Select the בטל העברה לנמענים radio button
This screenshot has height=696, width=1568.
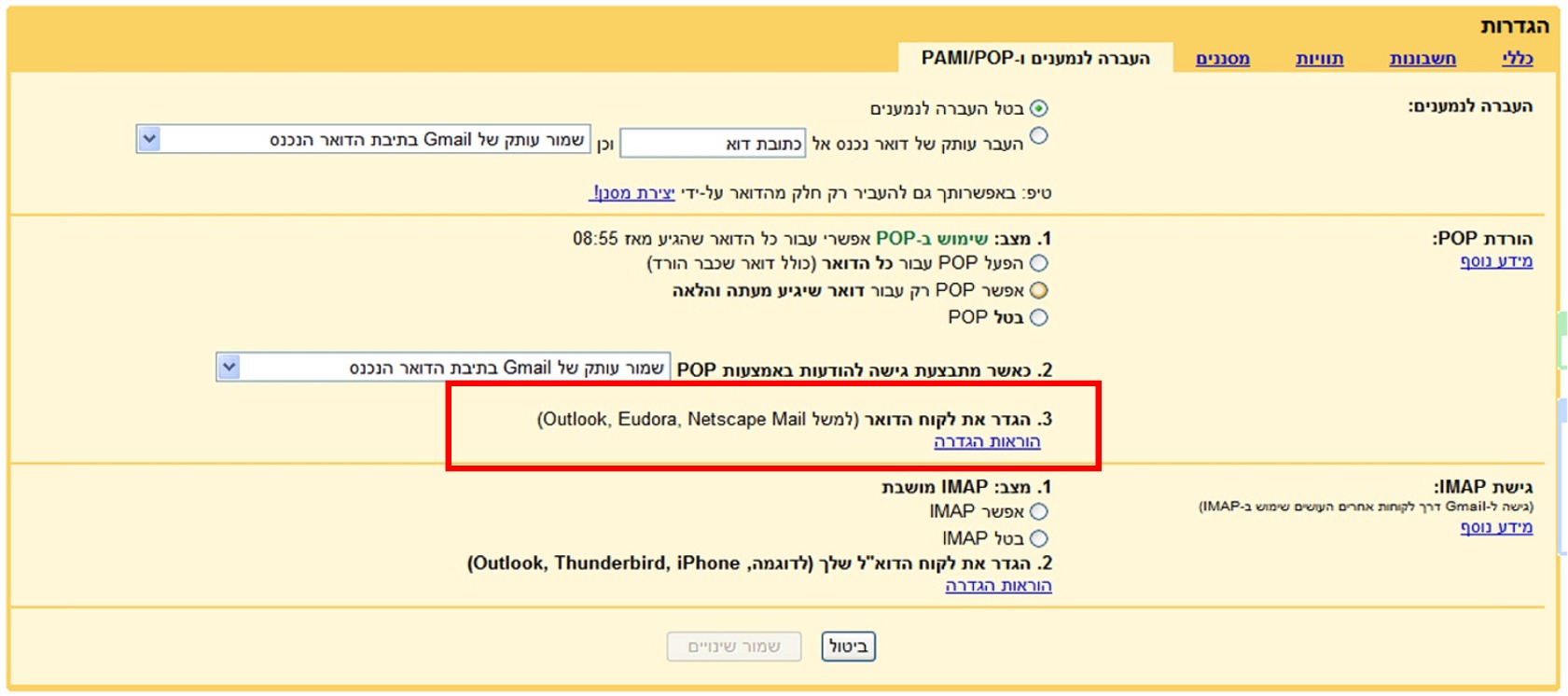[x=1038, y=108]
